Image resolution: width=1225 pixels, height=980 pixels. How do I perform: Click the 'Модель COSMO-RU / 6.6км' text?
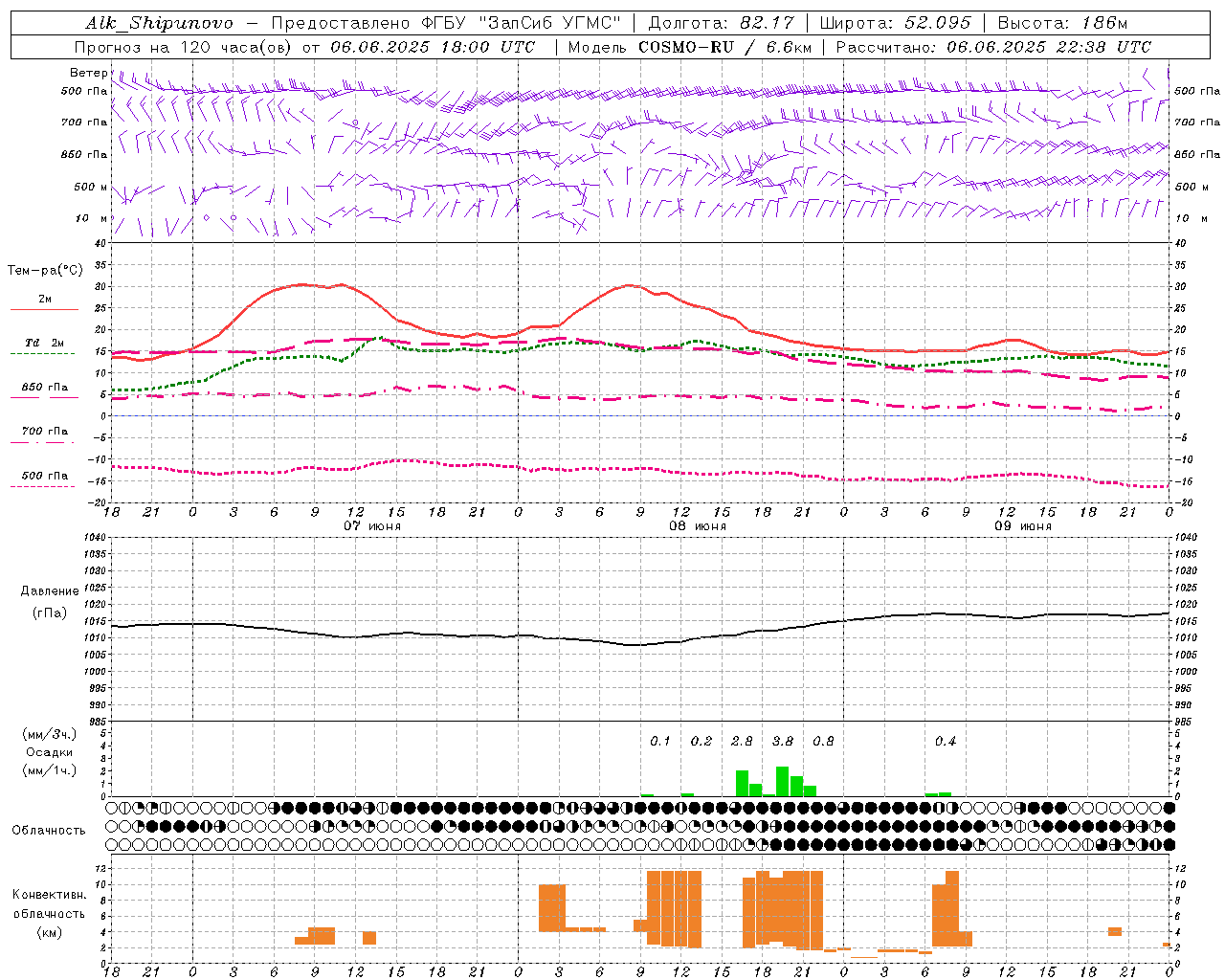pyautogui.click(x=690, y=47)
